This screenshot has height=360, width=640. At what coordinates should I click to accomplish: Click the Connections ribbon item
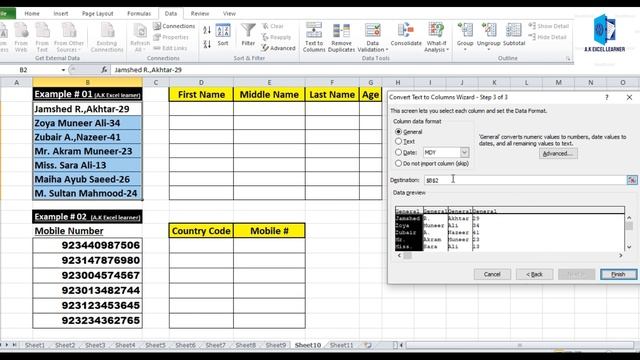pyautogui.click(x=174, y=26)
